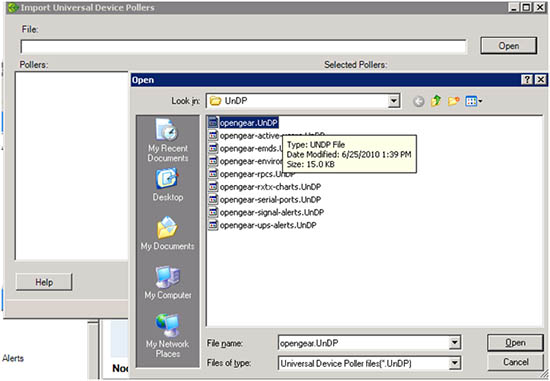Open My Documents in places bar
Image resolution: width=550 pixels, height=381 pixels.
click(167, 233)
